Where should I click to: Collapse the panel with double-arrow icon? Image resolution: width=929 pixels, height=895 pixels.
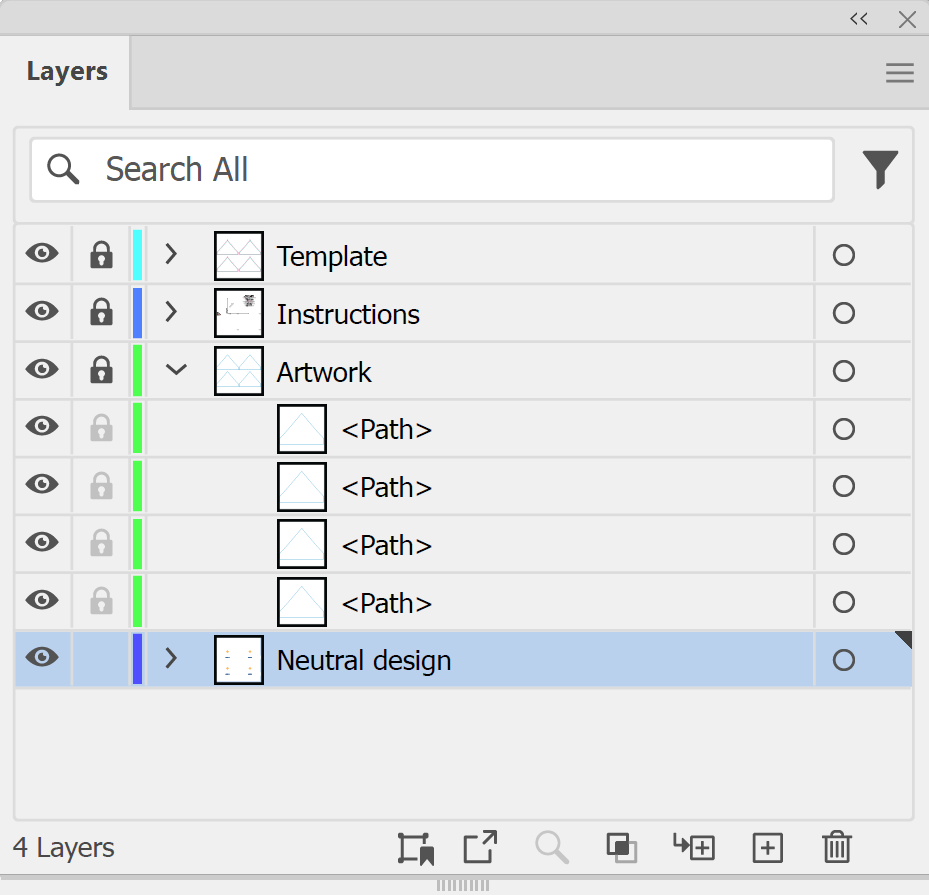coord(858,19)
